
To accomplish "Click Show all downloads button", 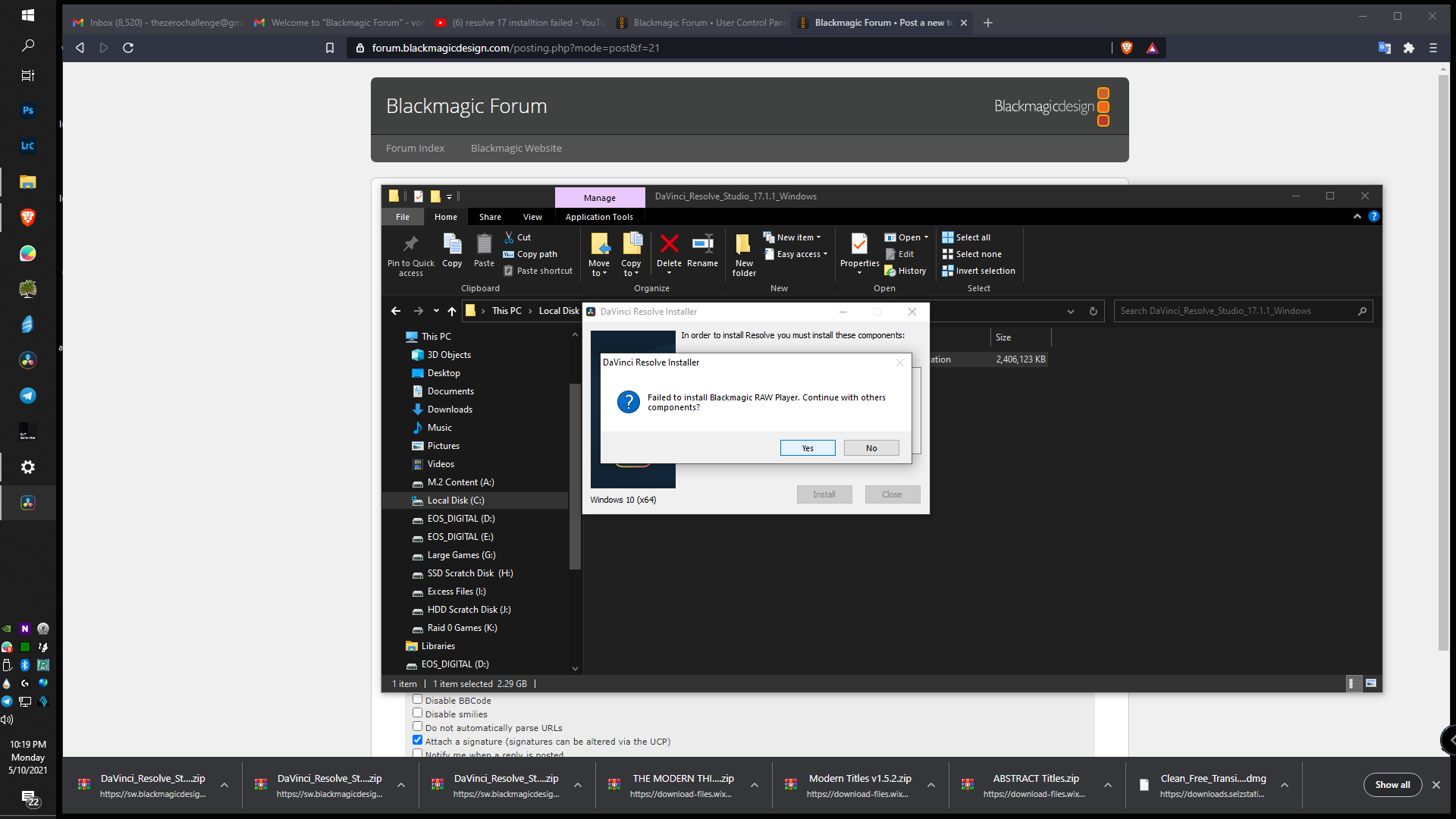I will tap(1392, 785).
